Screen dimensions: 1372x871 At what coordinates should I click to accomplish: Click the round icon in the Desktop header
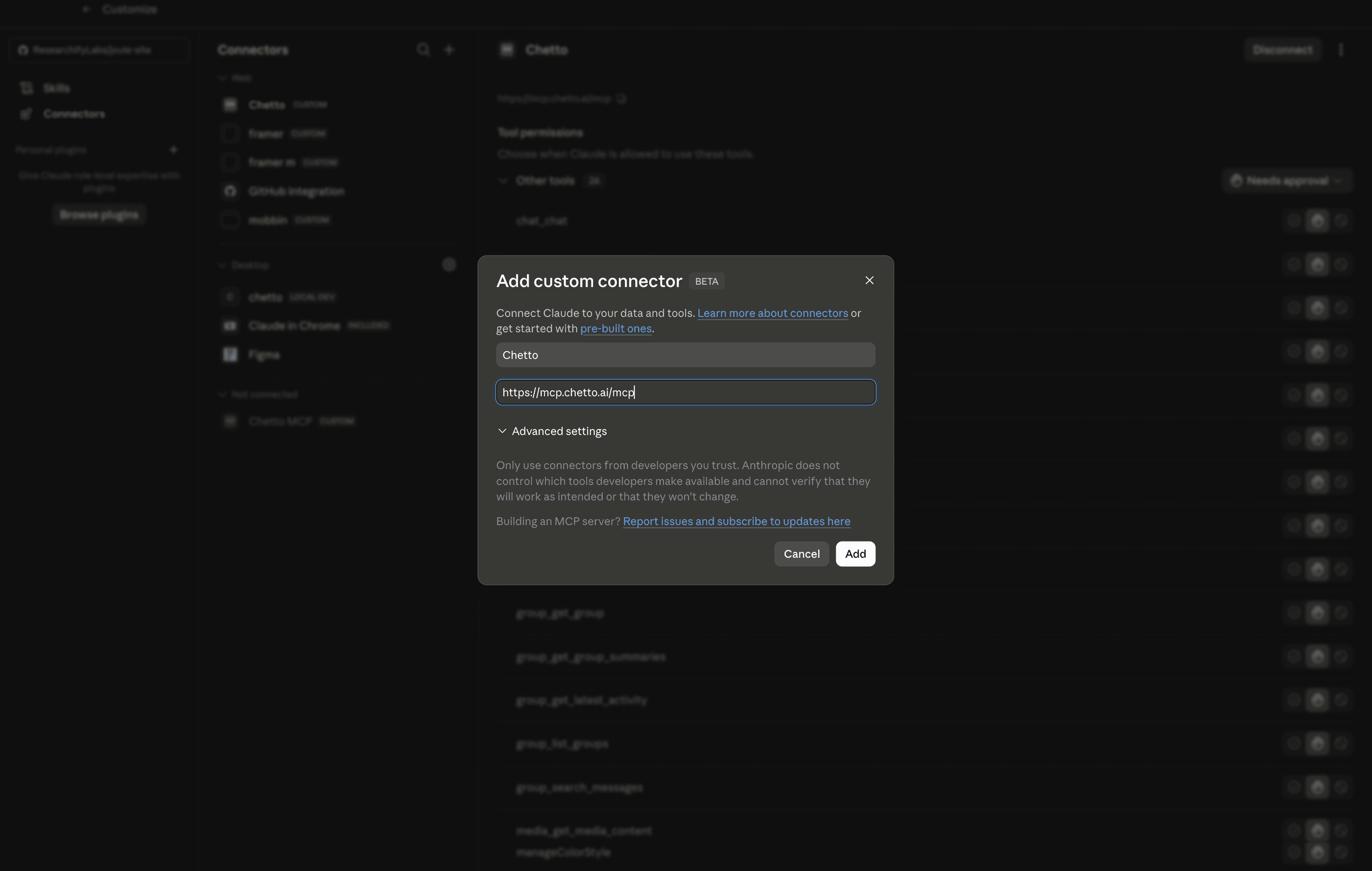(x=449, y=264)
